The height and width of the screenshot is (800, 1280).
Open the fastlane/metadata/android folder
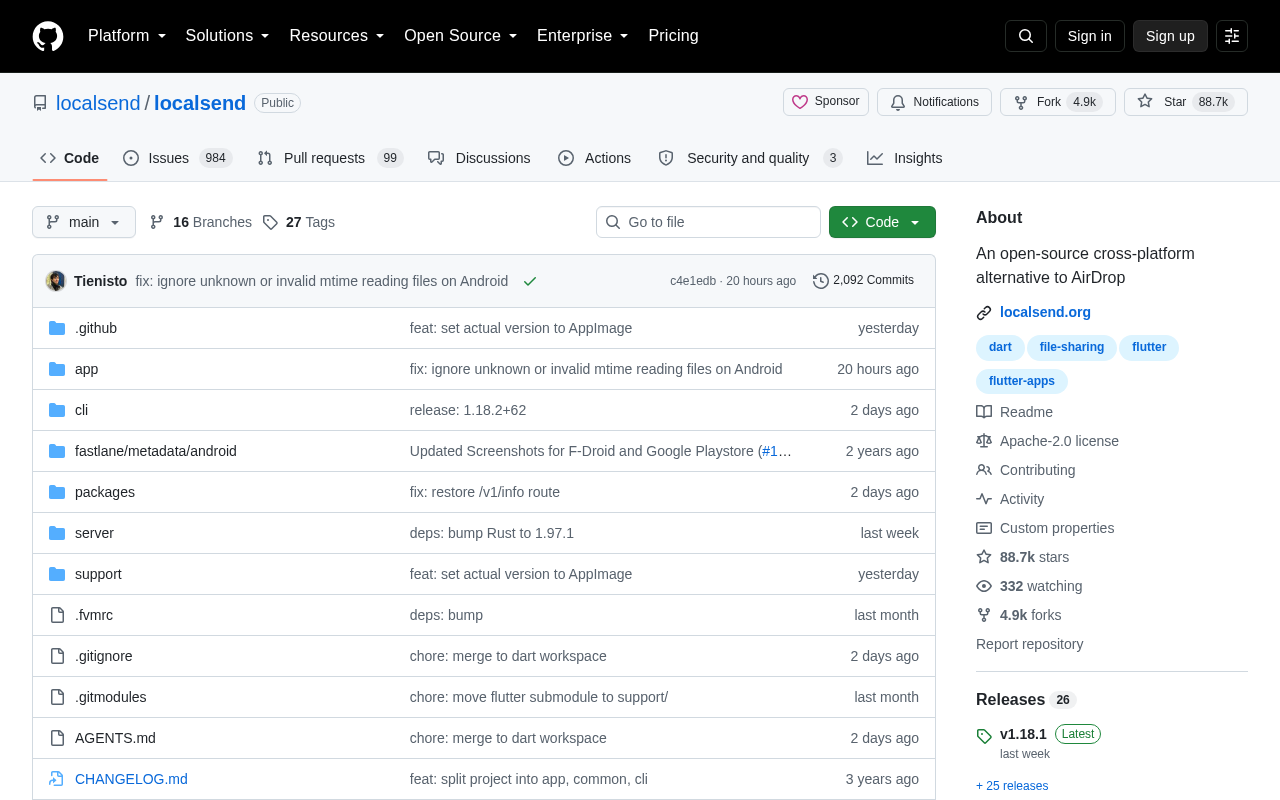click(x=156, y=451)
